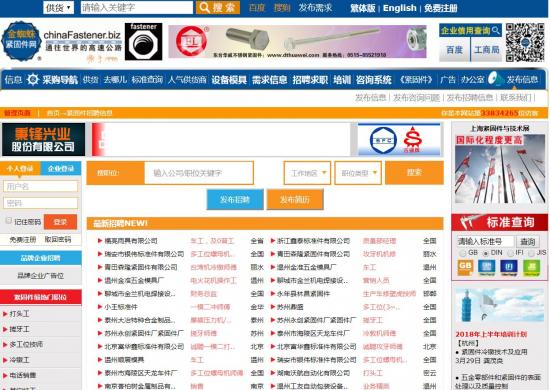Open the 供货 dropdown in top bar
The width and height of the screenshot is (550, 390).
point(59,7)
